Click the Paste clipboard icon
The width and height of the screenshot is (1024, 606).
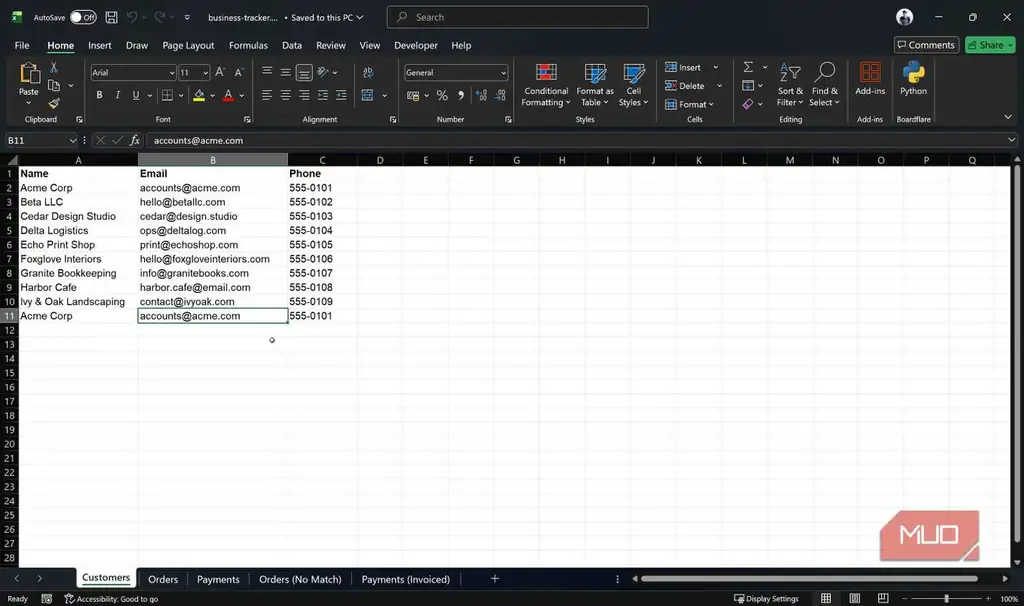(x=29, y=74)
